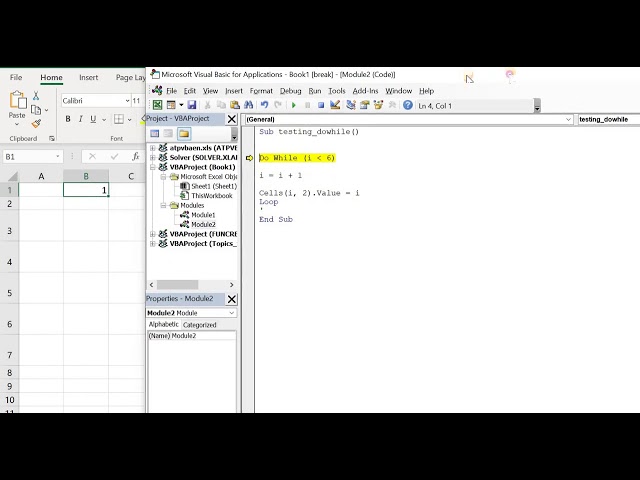
Task: Open the Window menu
Action: [398, 91]
